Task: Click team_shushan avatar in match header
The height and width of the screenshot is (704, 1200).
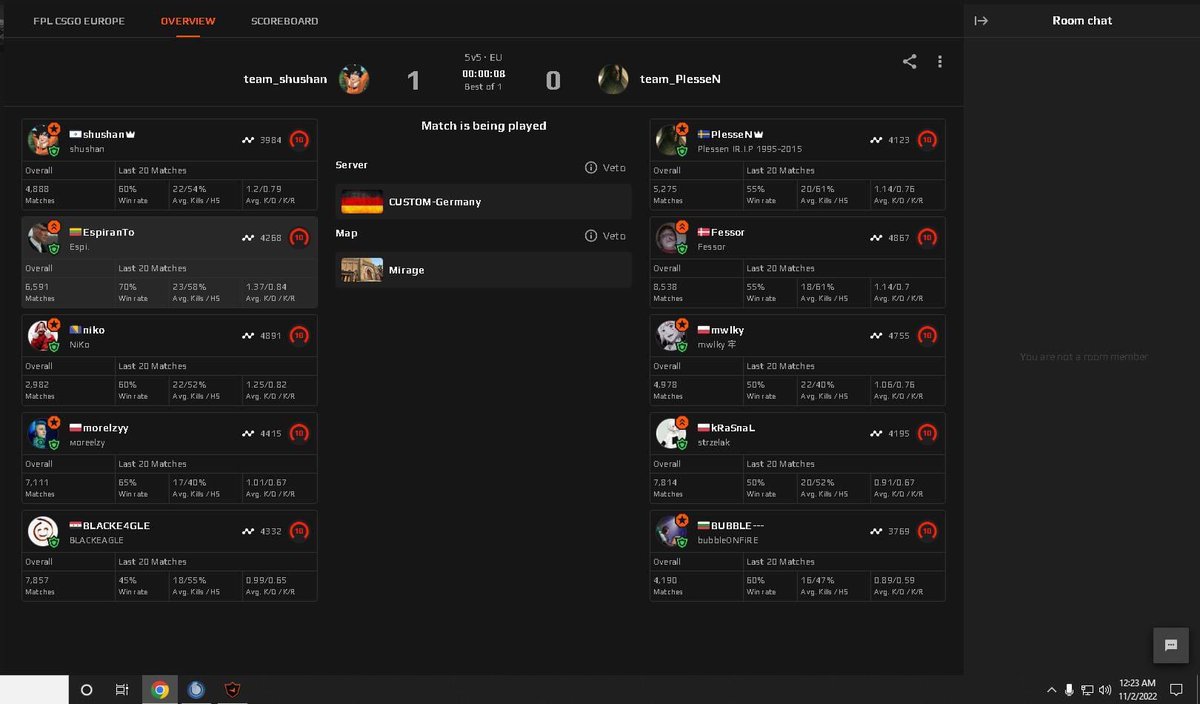Action: point(354,79)
